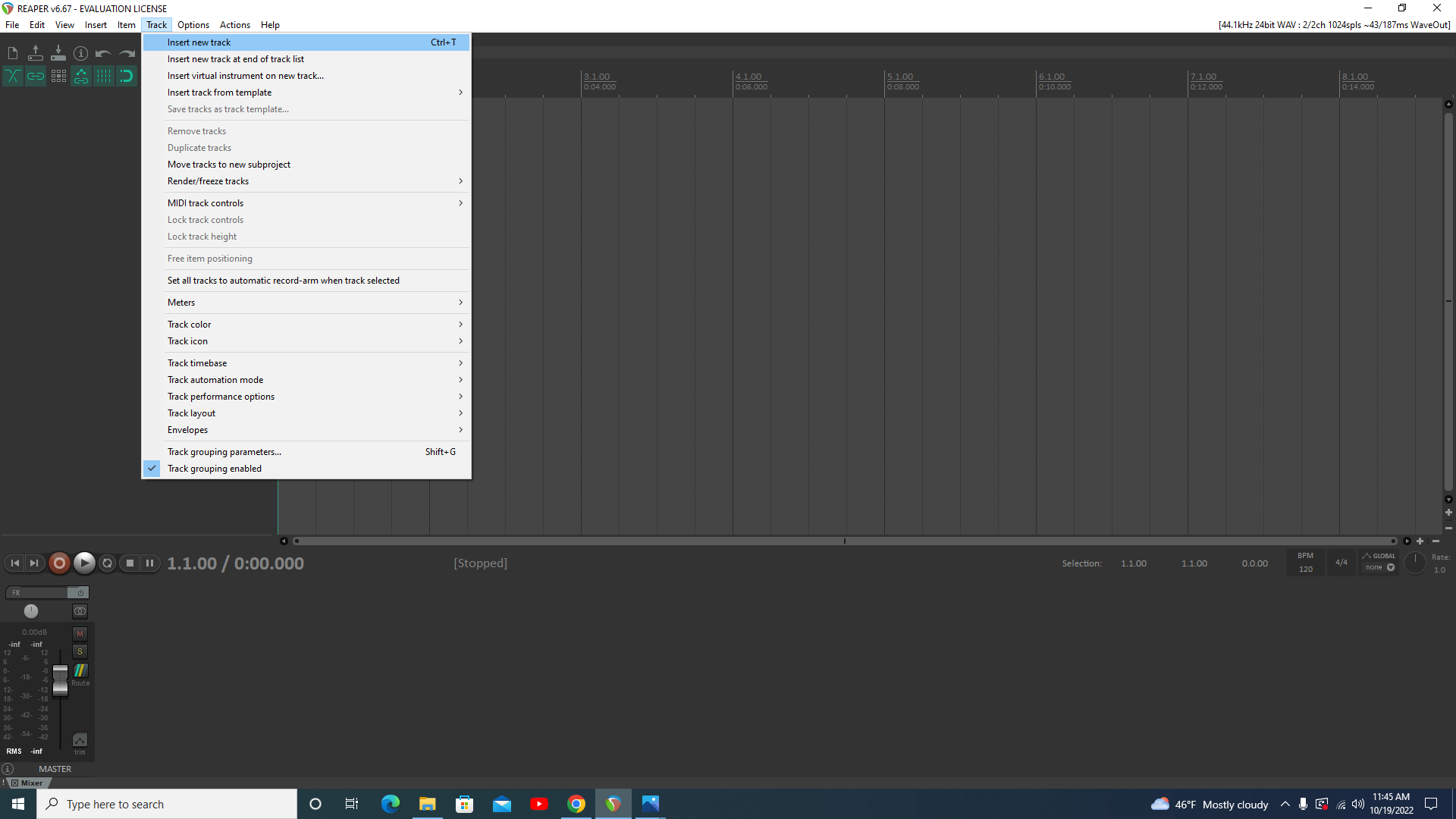Viewport: 1456px width, 819px height.
Task: Click the loop/repeat toggle button
Action: pyautogui.click(x=107, y=563)
